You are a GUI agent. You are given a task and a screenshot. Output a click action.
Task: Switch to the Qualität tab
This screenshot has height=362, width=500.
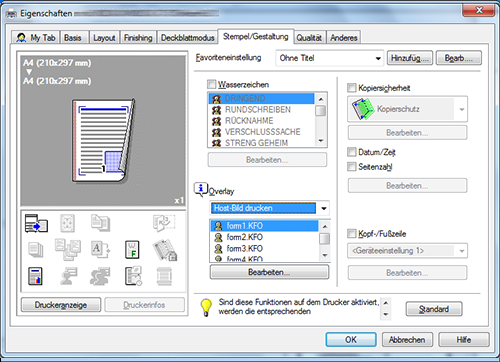click(309, 38)
